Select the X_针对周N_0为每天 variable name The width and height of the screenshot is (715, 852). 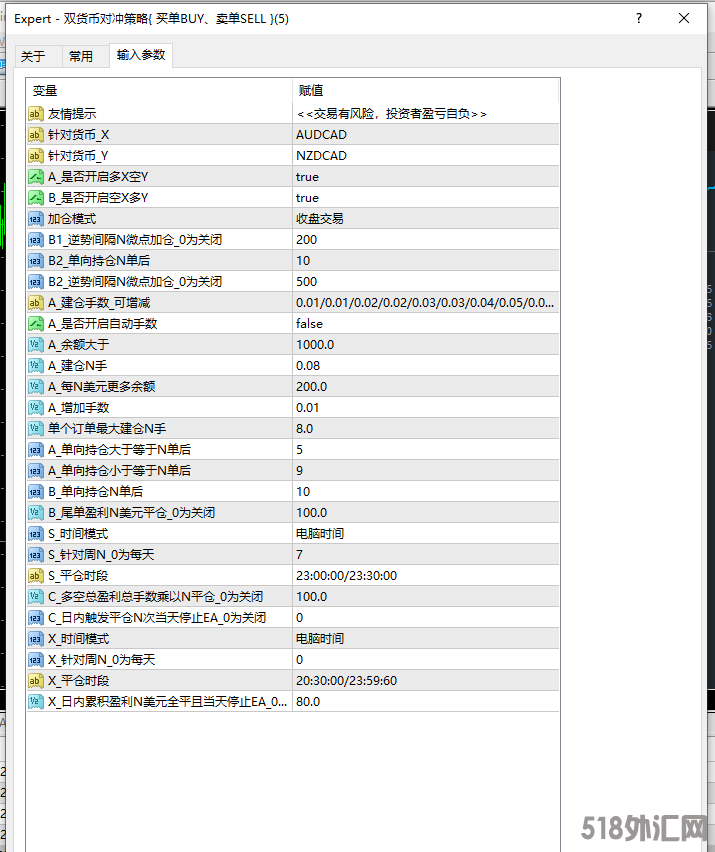click(102, 660)
